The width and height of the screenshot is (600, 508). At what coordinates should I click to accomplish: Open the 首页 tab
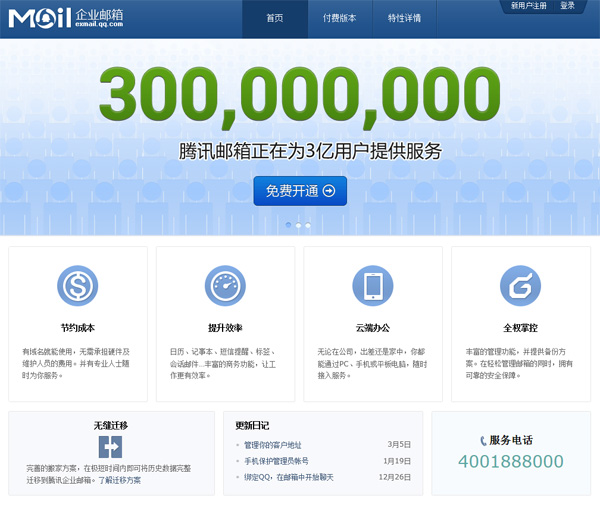tap(275, 19)
